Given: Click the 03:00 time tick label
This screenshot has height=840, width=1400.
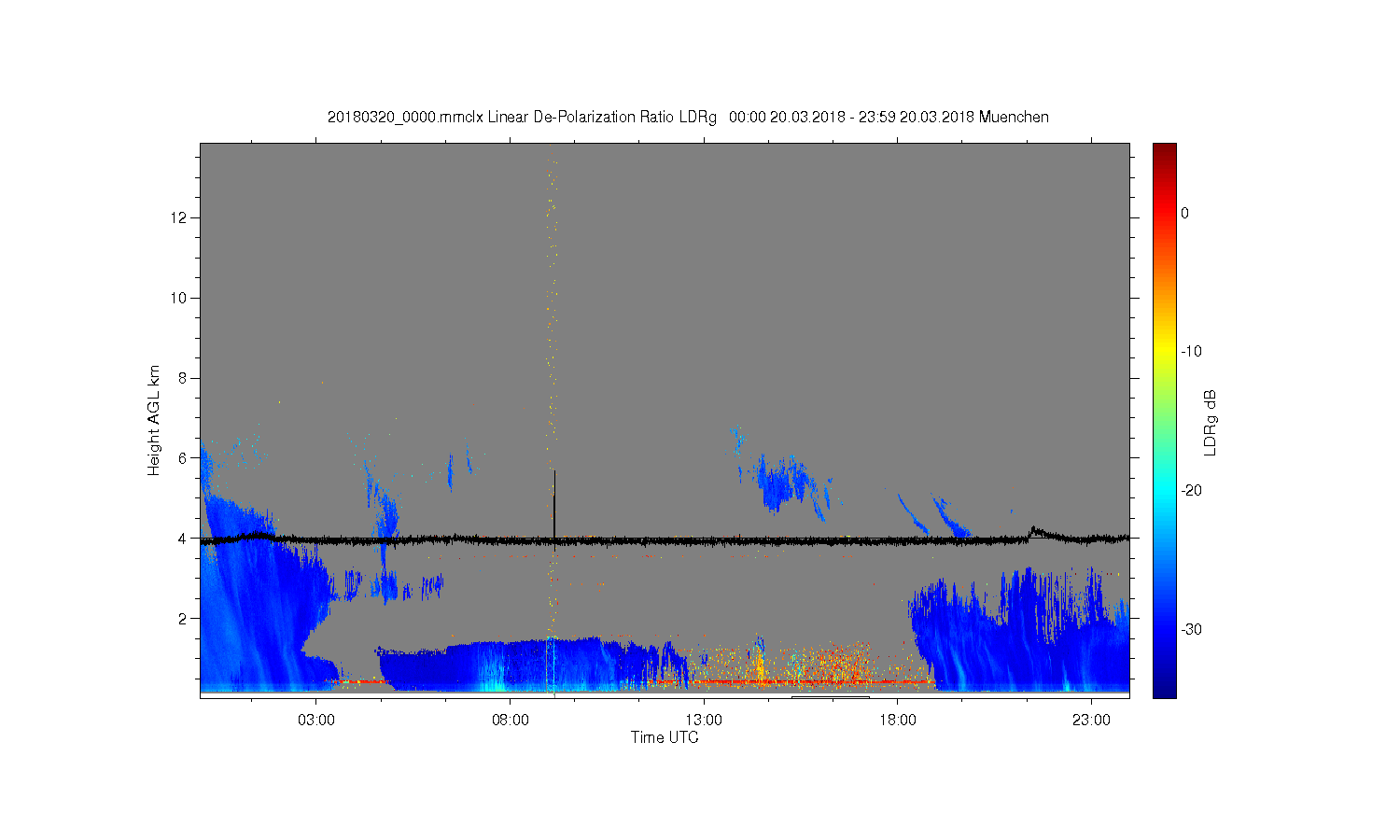Looking at the screenshot, I should (316, 721).
